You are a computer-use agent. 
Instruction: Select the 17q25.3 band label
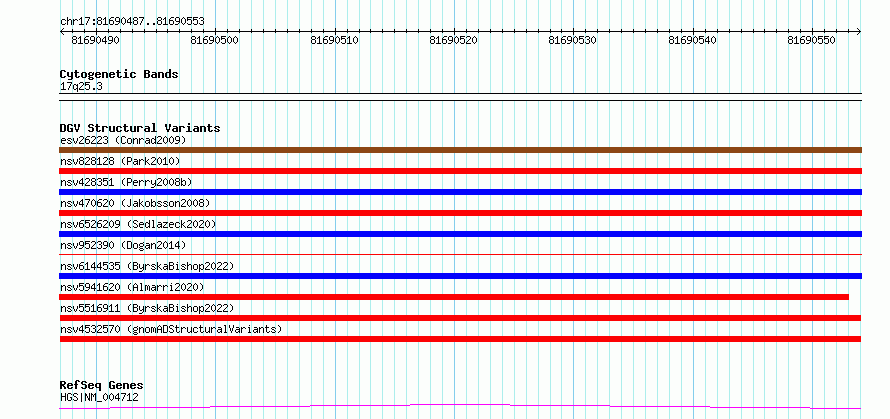click(x=81, y=87)
